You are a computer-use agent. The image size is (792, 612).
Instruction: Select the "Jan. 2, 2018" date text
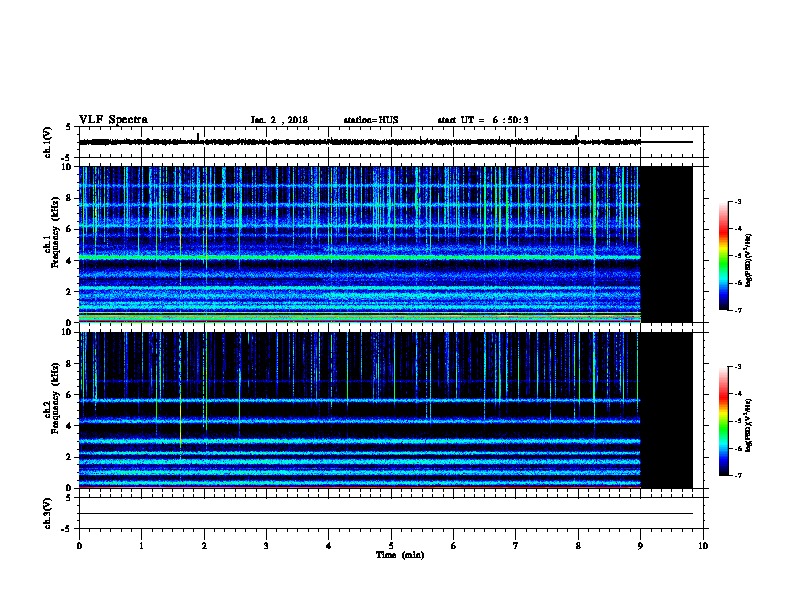click(x=279, y=120)
